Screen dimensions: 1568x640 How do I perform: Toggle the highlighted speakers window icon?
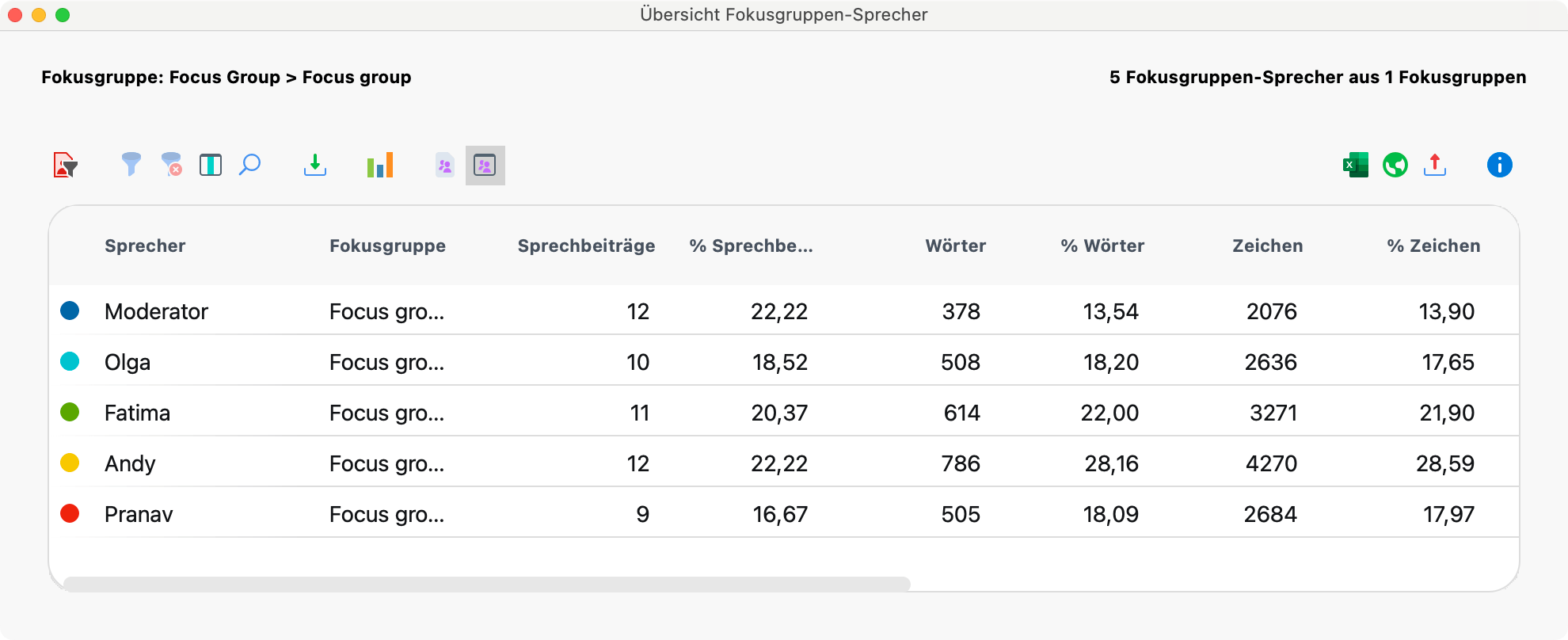tap(485, 165)
